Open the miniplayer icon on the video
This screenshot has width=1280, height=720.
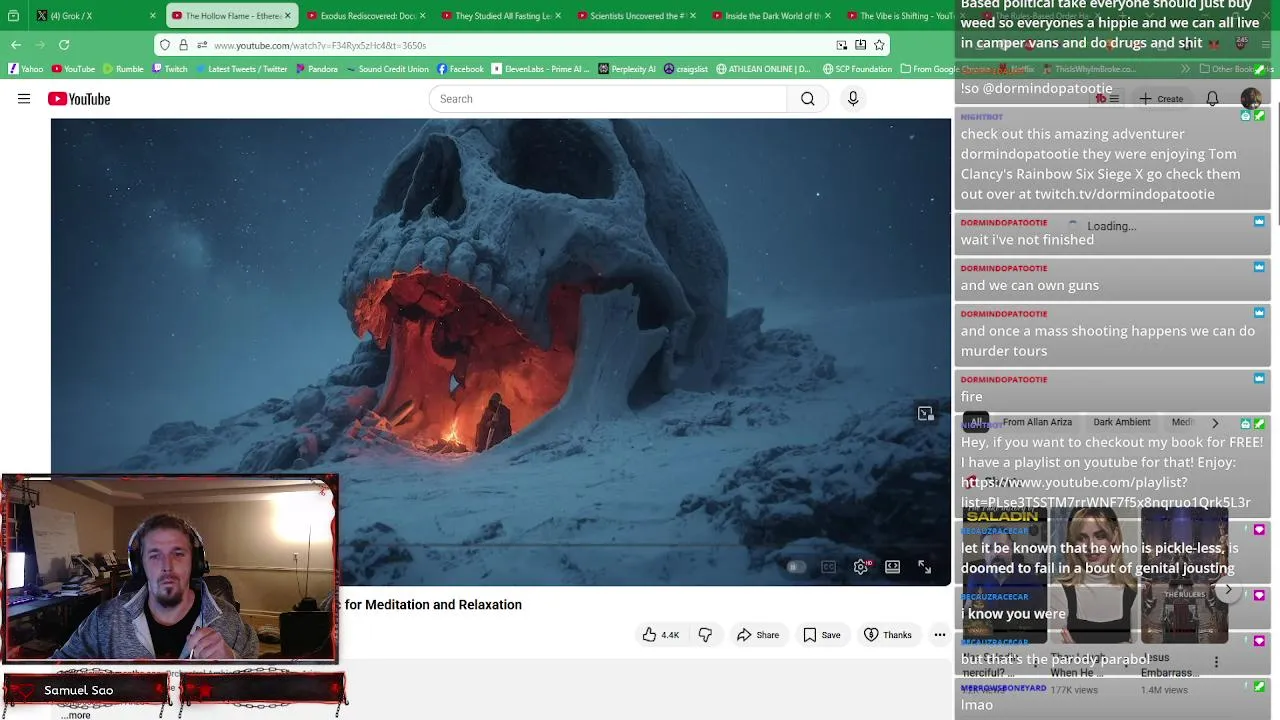point(926,413)
